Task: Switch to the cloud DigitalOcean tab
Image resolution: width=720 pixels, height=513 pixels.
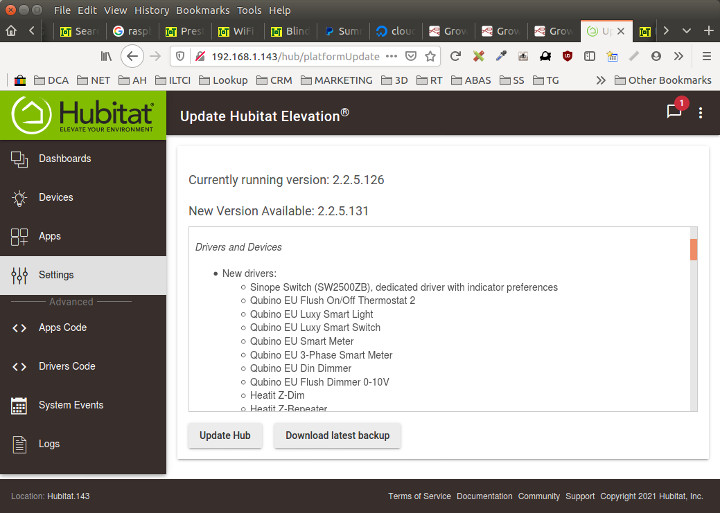Action: tap(396, 31)
